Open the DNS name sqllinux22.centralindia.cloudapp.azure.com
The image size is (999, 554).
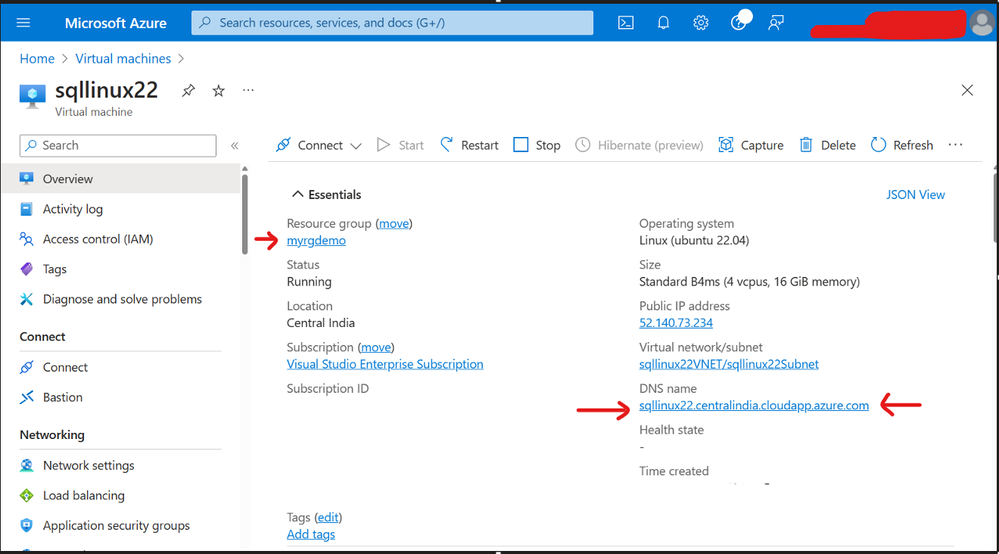pos(754,406)
